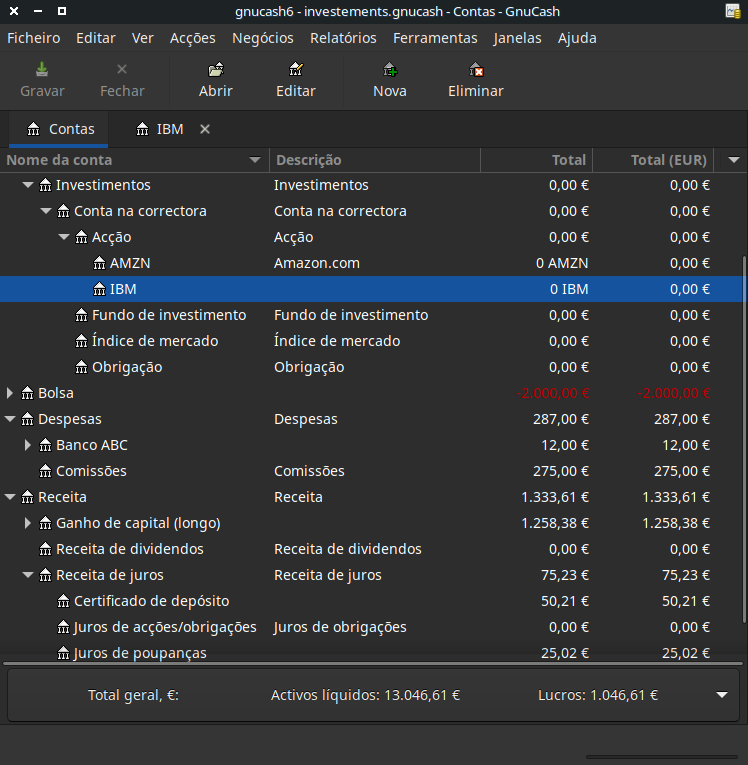The width and height of the screenshot is (748, 765).
Task: Click the bank icon in the Contas tab
Action: coord(35,129)
